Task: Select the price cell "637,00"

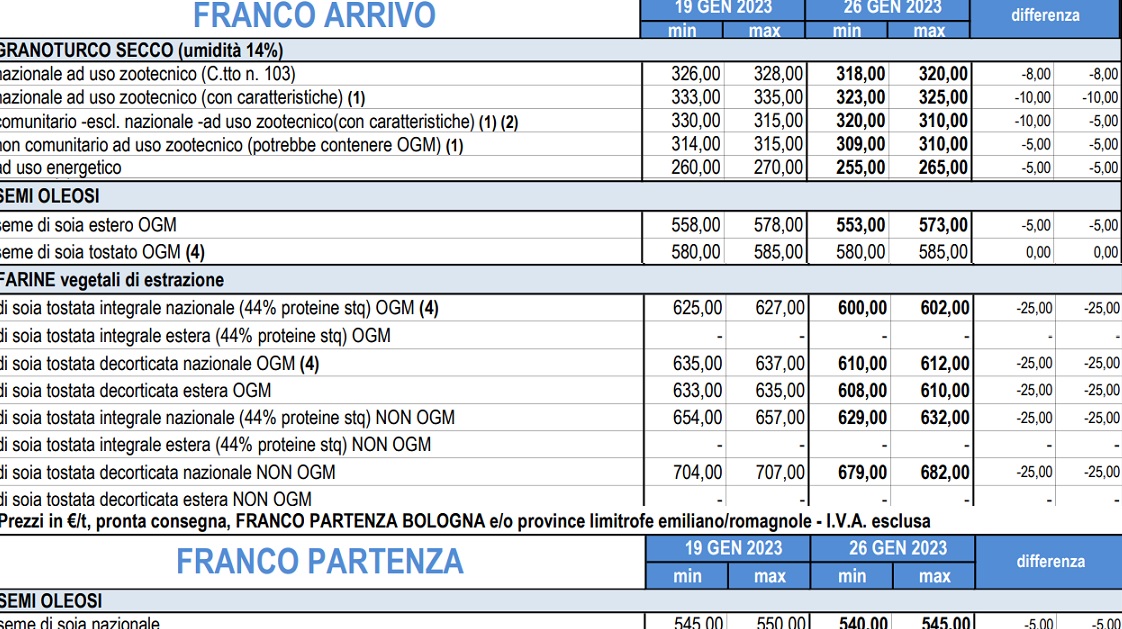Action: coord(780,364)
